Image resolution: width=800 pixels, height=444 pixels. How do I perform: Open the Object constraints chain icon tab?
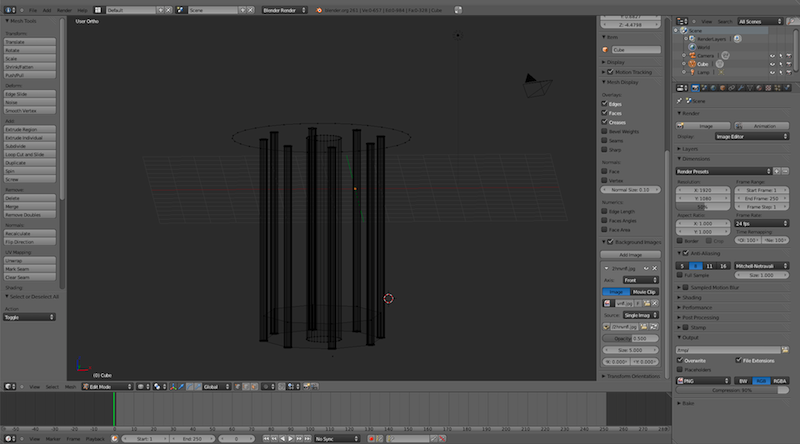point(732,88)
